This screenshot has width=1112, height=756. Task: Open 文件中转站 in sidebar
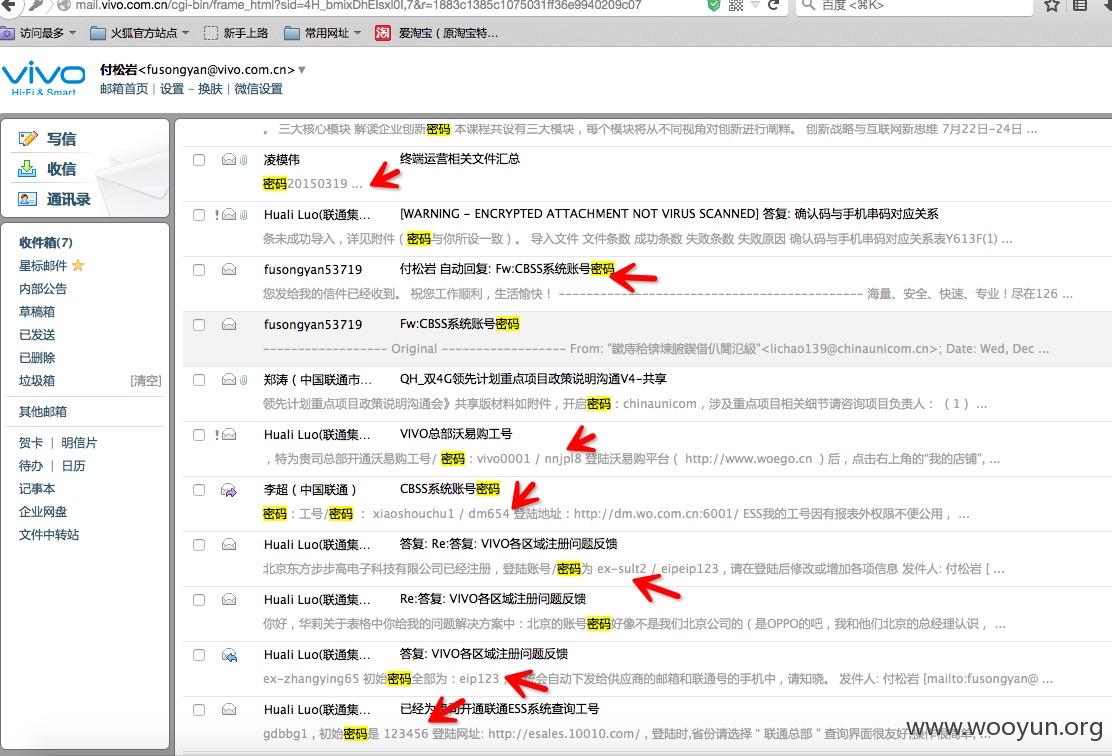[49, 535]
